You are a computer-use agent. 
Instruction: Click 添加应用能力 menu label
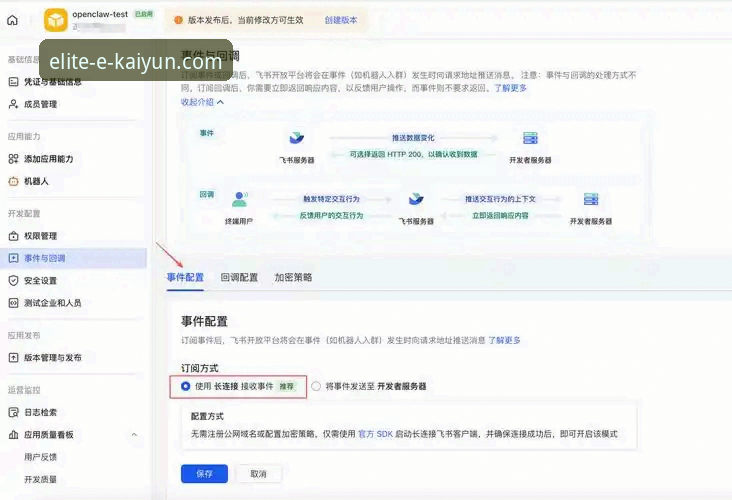pos(49,159)
